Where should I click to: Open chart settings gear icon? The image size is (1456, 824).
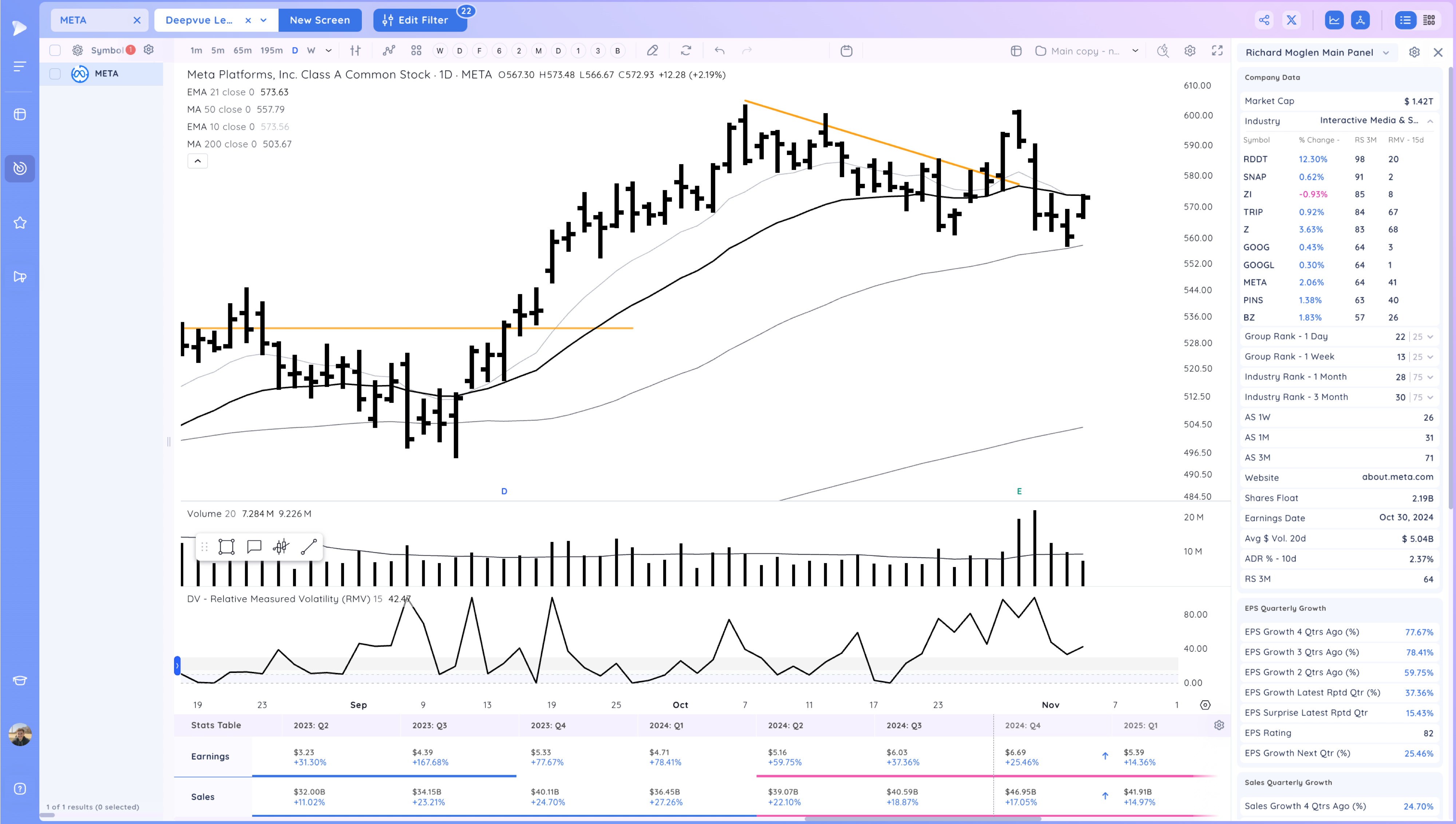click(1190, 51)
